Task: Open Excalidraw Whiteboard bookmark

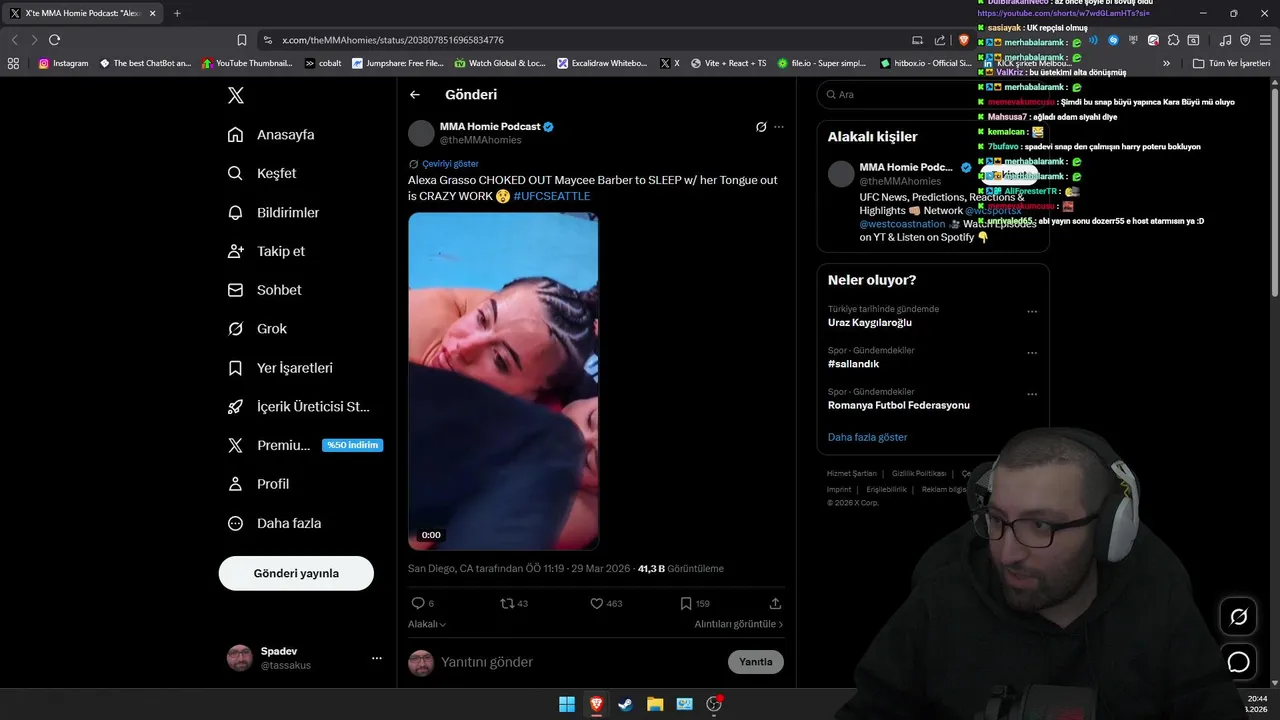Action: pos(603,63)
